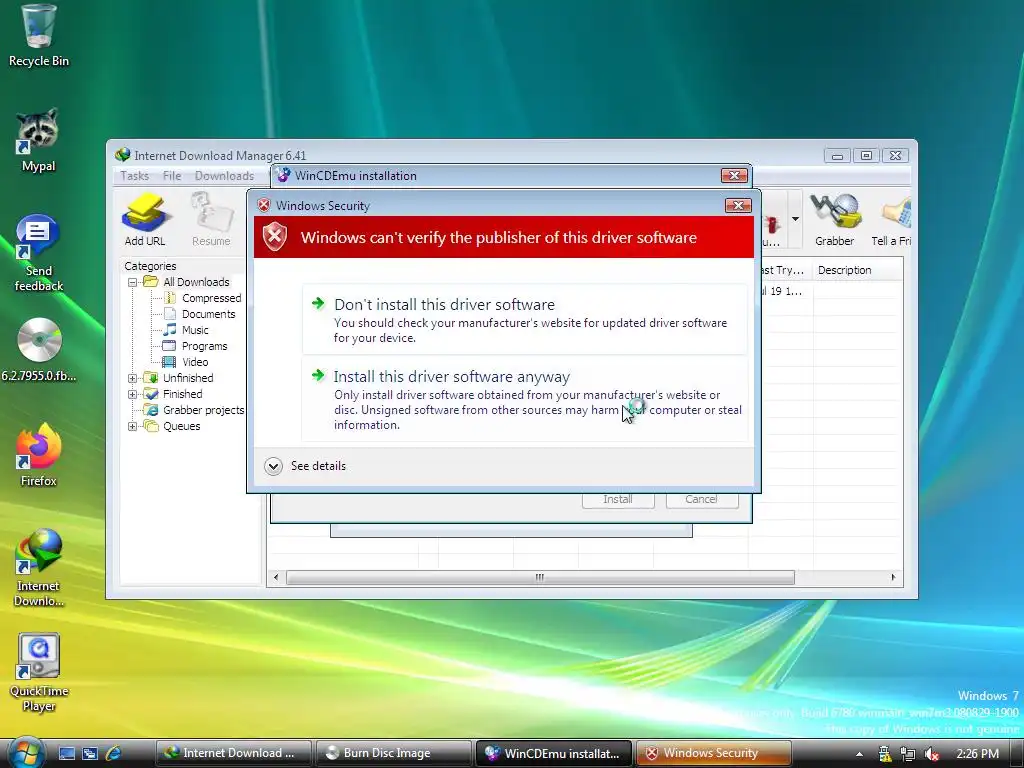
Task: Open the Windows Start orb
Action: pos(25,753)
